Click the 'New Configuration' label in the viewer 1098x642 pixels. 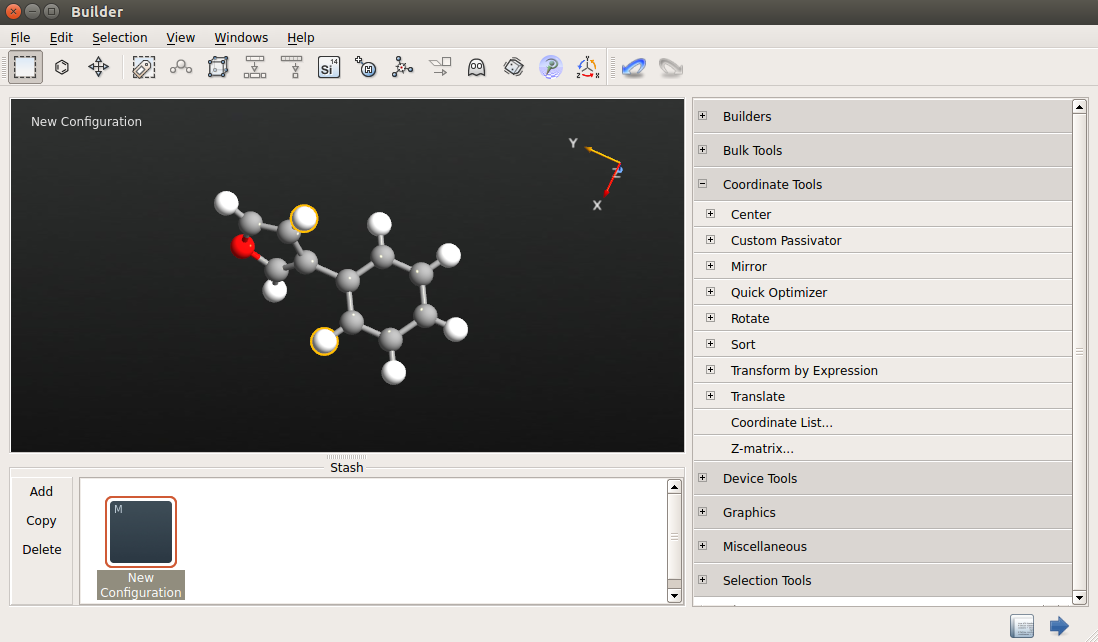[86, 122]
